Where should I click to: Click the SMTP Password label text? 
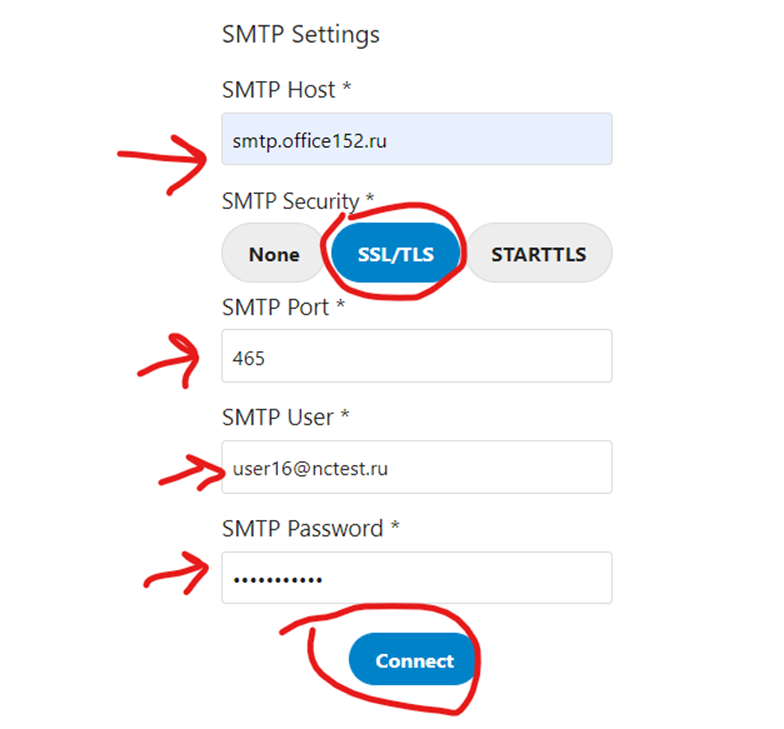(x=302, y=528)
